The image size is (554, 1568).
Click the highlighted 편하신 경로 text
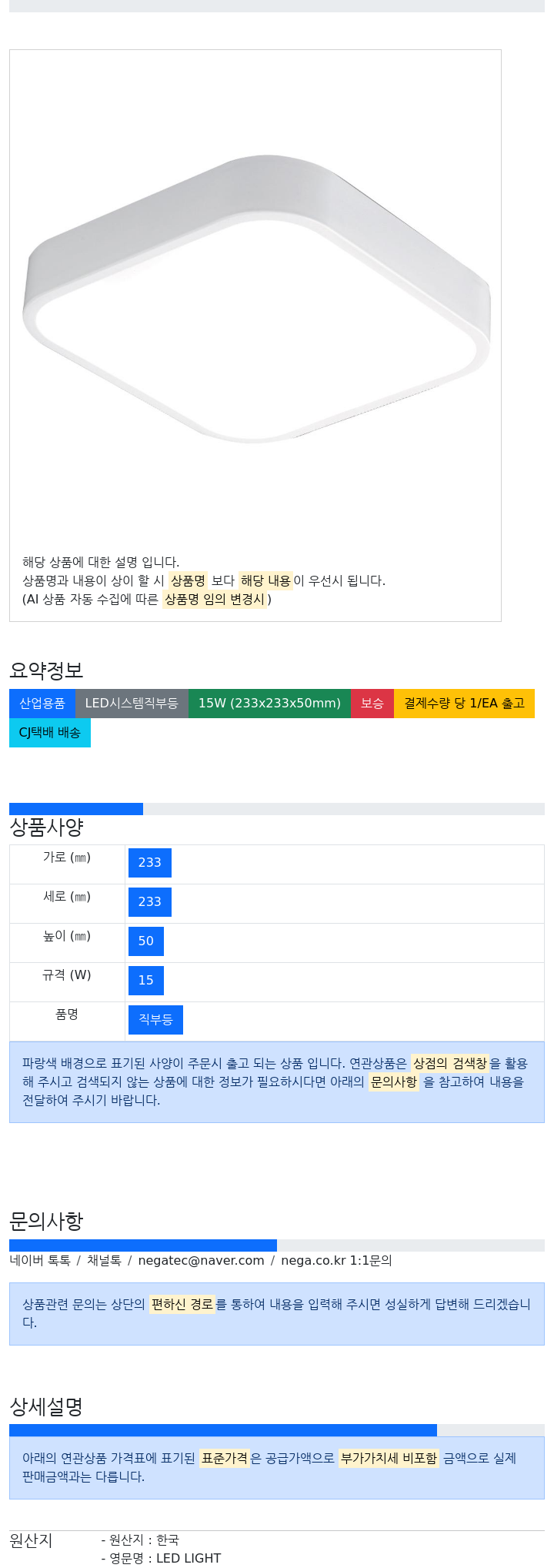coord(182,1305)
